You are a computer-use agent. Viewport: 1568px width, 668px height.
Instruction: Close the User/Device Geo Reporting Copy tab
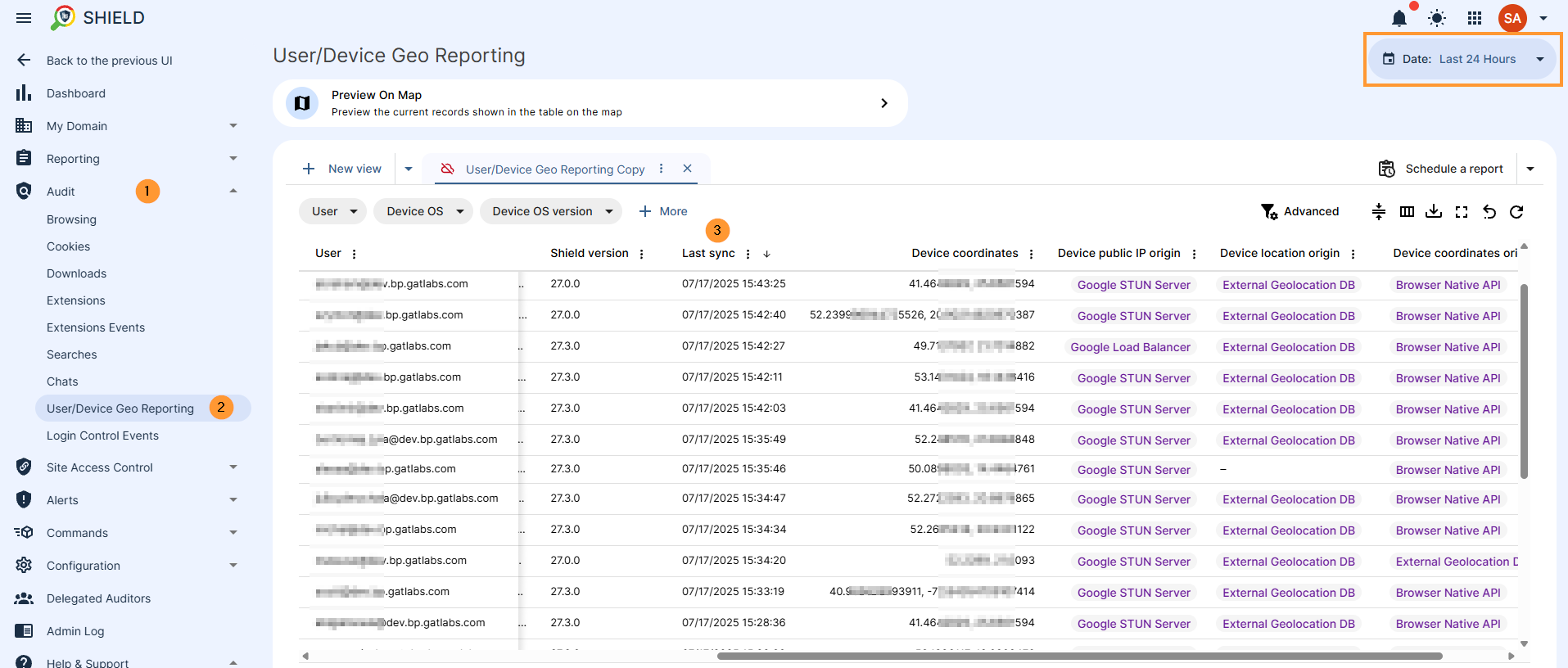tap(688, 169)
